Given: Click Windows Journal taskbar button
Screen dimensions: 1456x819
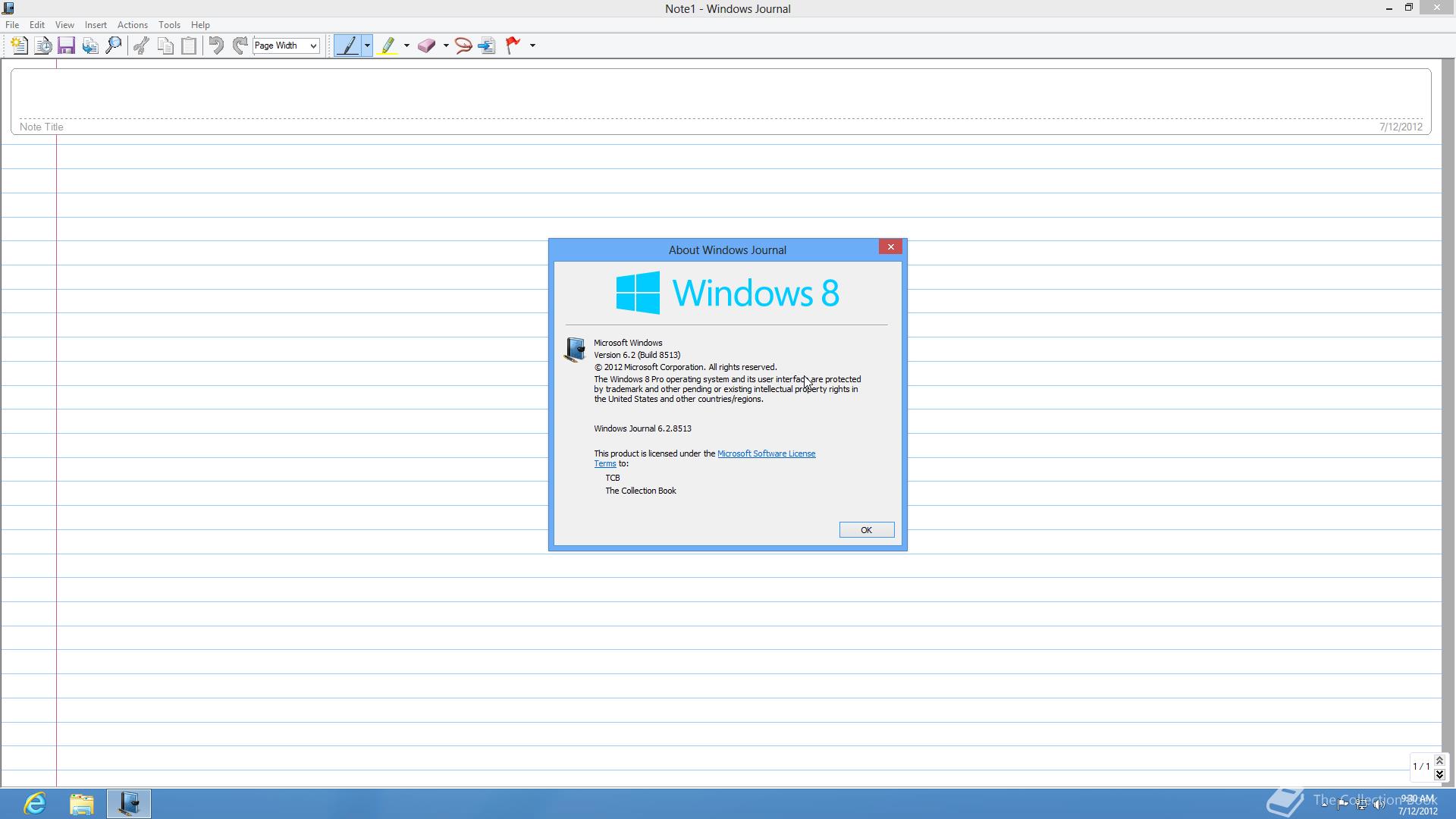Looking at the screenshot, I should pyautogui.click(x=128, y=803).
